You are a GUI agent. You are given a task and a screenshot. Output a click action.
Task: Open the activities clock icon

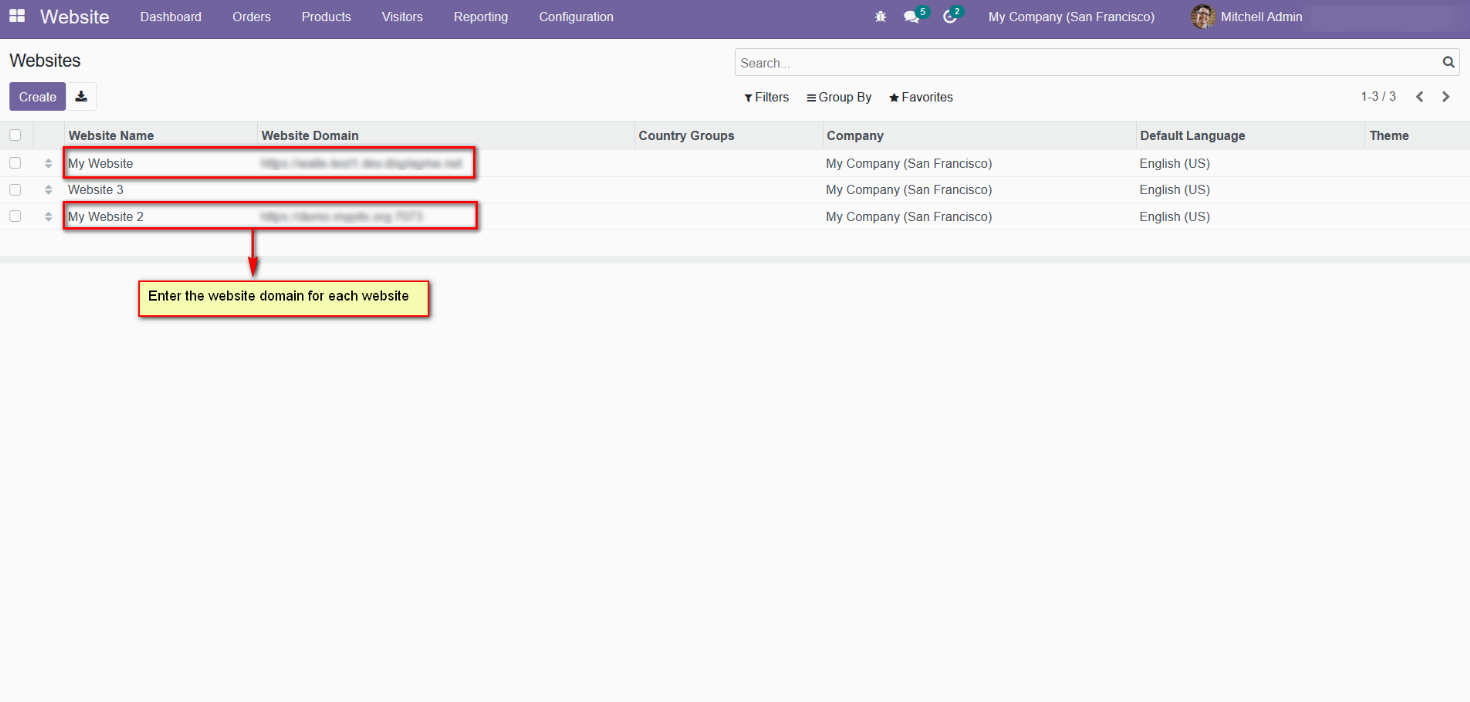click(949, 17)
